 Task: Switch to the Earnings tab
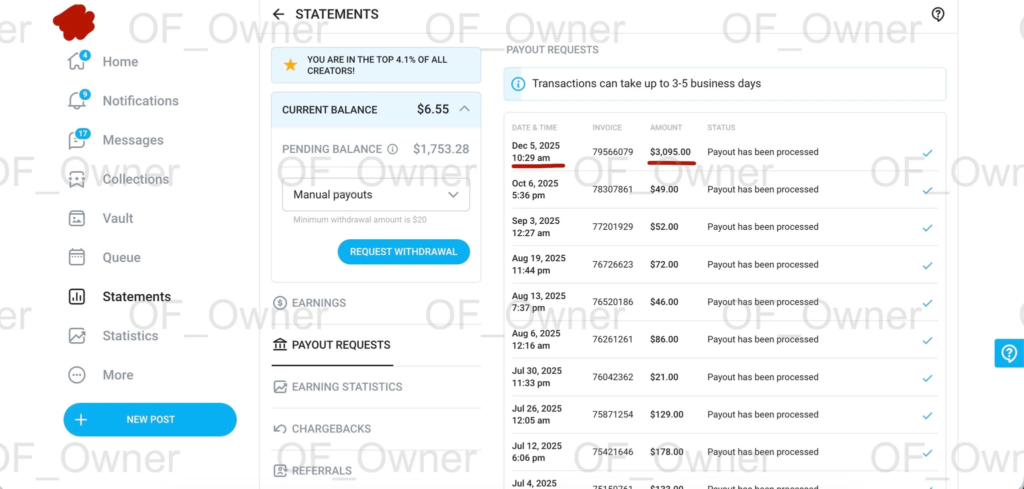[319, 303]
